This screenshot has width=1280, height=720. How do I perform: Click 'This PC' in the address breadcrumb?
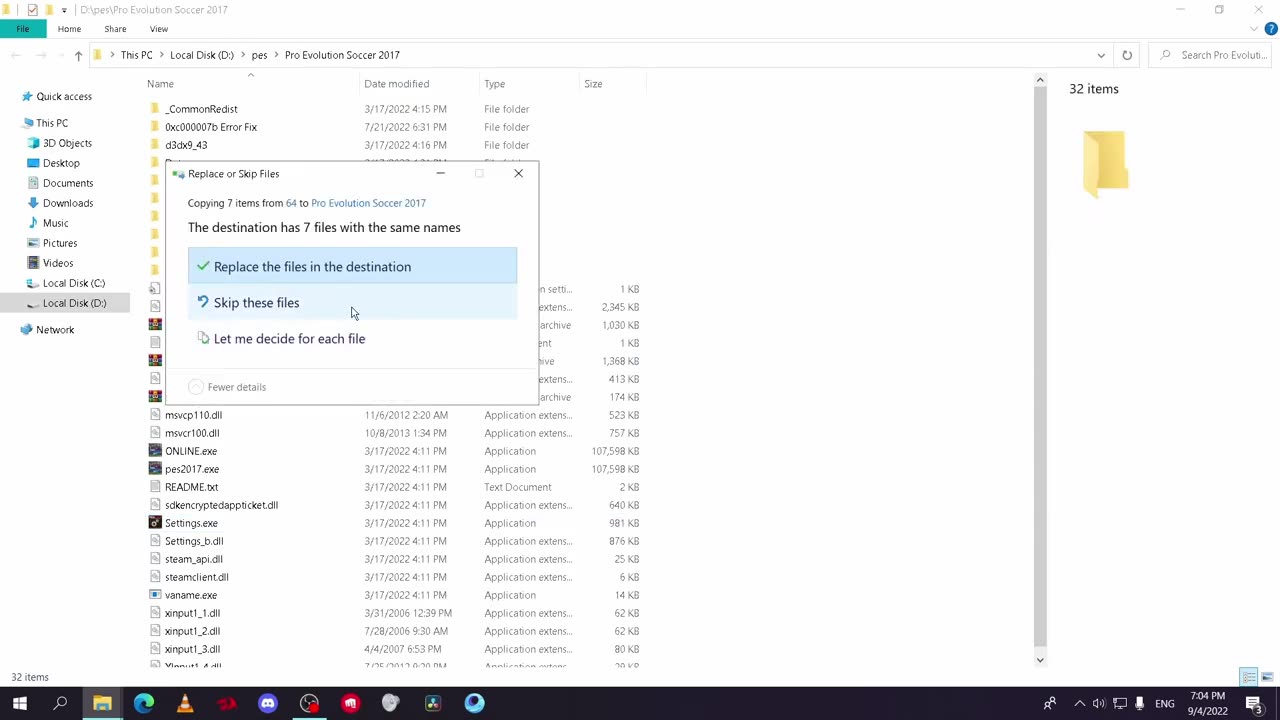pyautogui.click(x=137, y=55)
